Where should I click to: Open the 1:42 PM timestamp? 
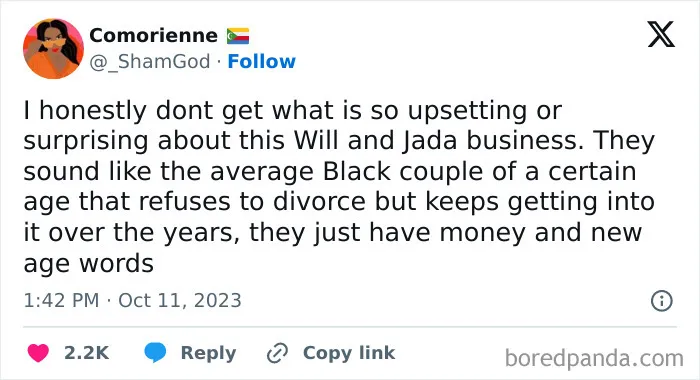[x=61, y=300]
